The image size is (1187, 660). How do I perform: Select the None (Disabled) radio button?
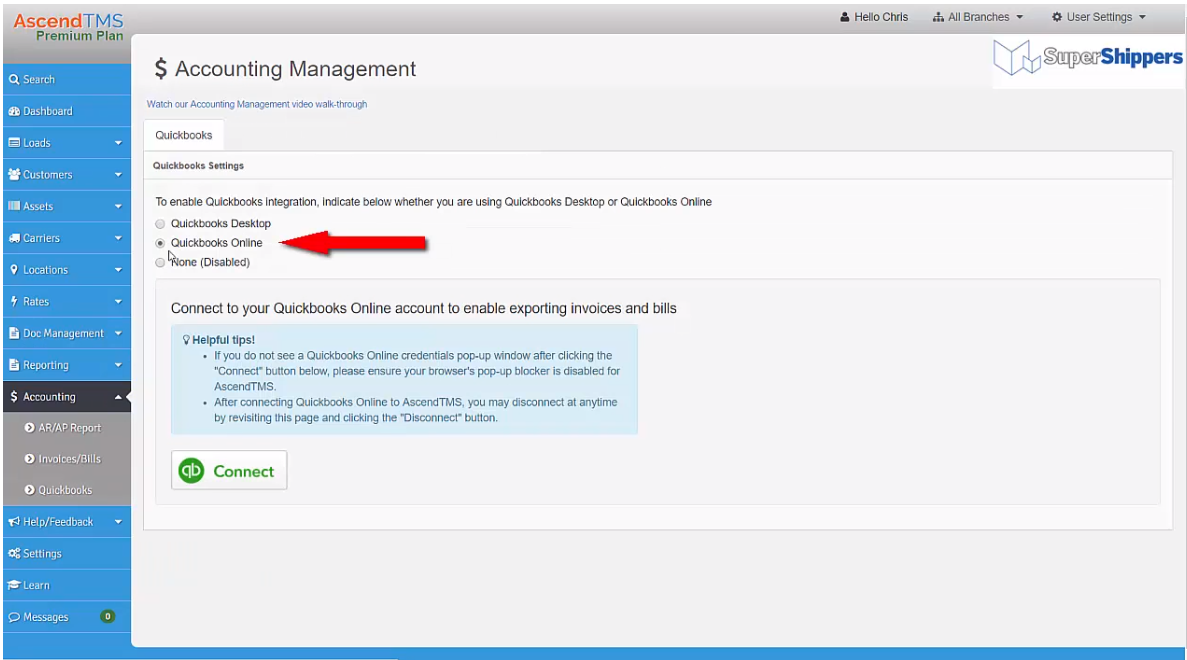160,263
